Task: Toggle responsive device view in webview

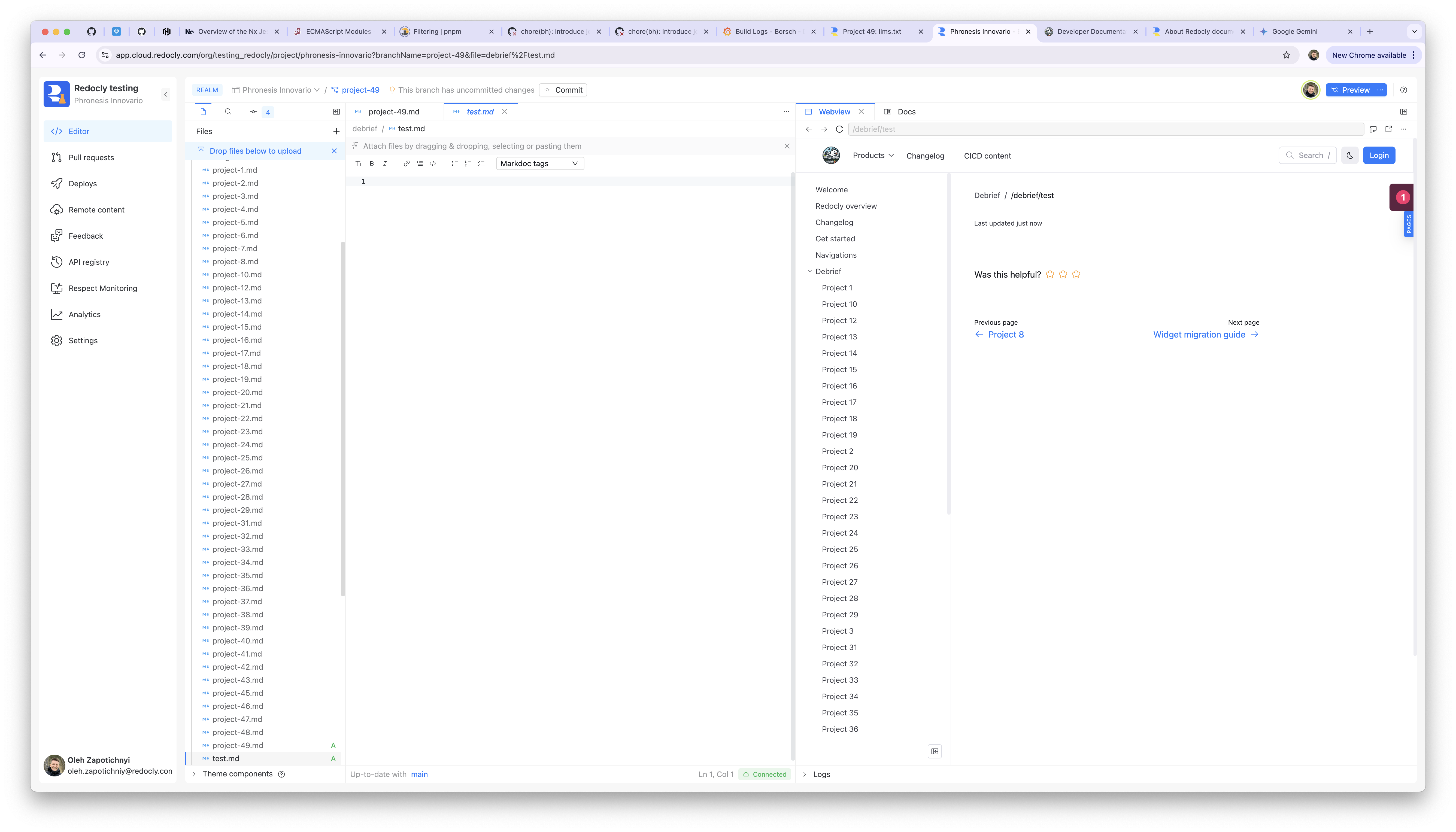Action: point(1373,129)
